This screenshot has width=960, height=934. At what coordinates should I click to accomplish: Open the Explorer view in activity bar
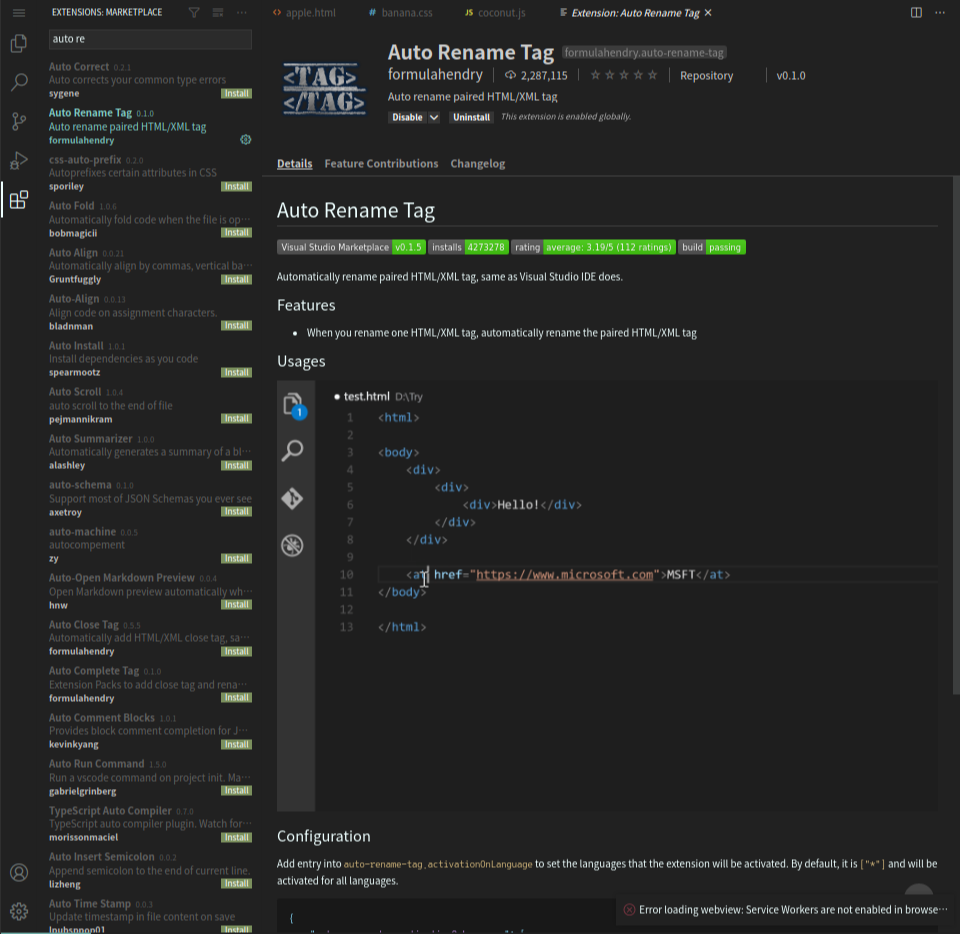tap(19, 43)
